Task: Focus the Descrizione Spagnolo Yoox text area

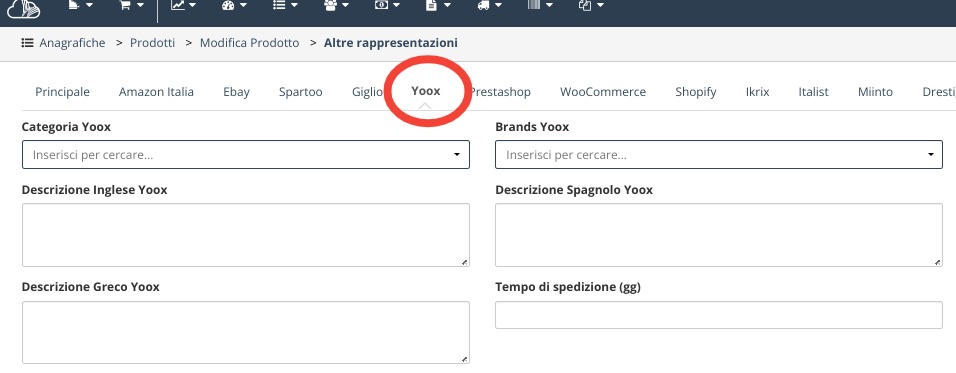Action: point(719,235)
